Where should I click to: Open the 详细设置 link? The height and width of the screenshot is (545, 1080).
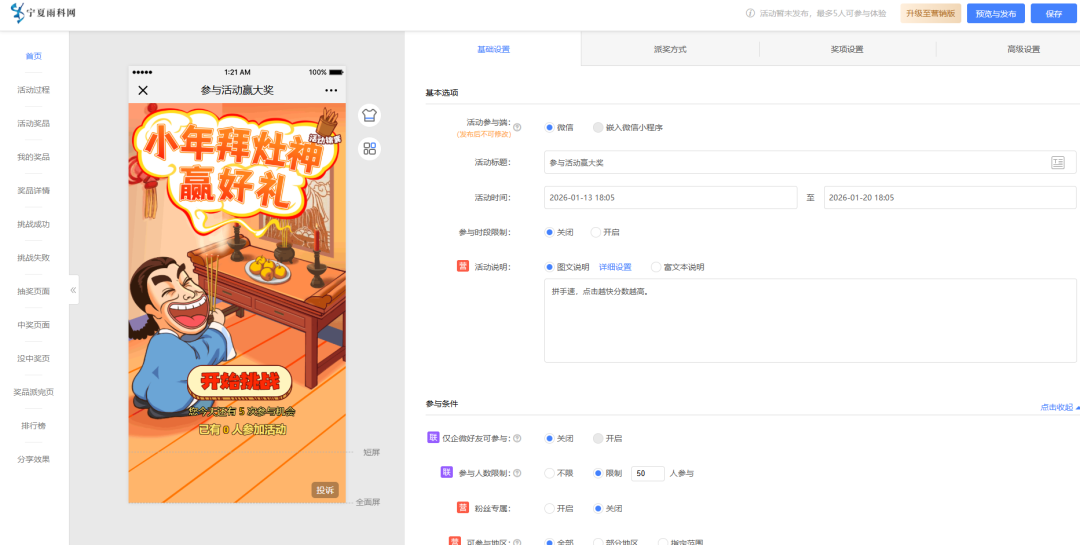pyautogui.click(x=615, y=267)
